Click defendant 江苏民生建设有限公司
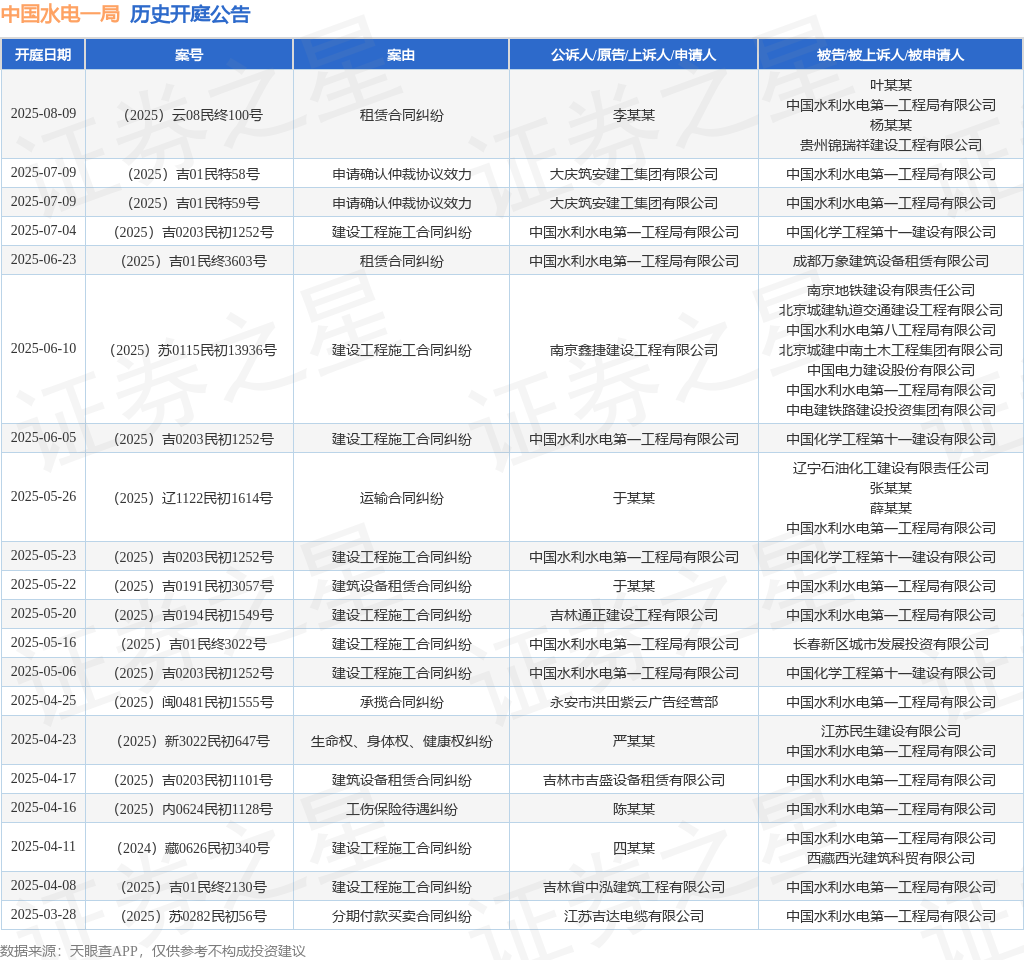The height and width of the screenshot is (960, 1024). click(x=891, y=731)
